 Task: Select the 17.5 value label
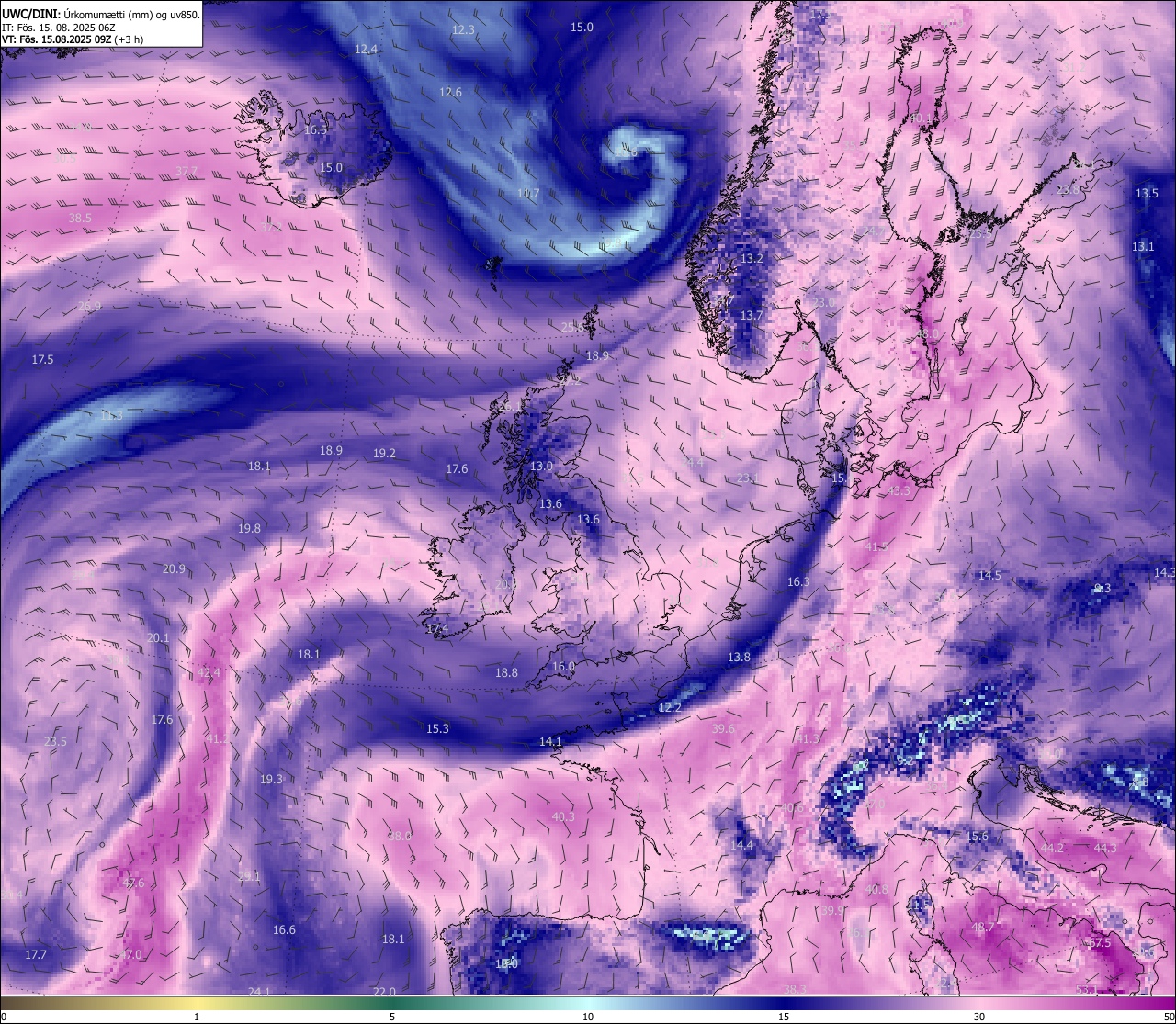[42, 359]
